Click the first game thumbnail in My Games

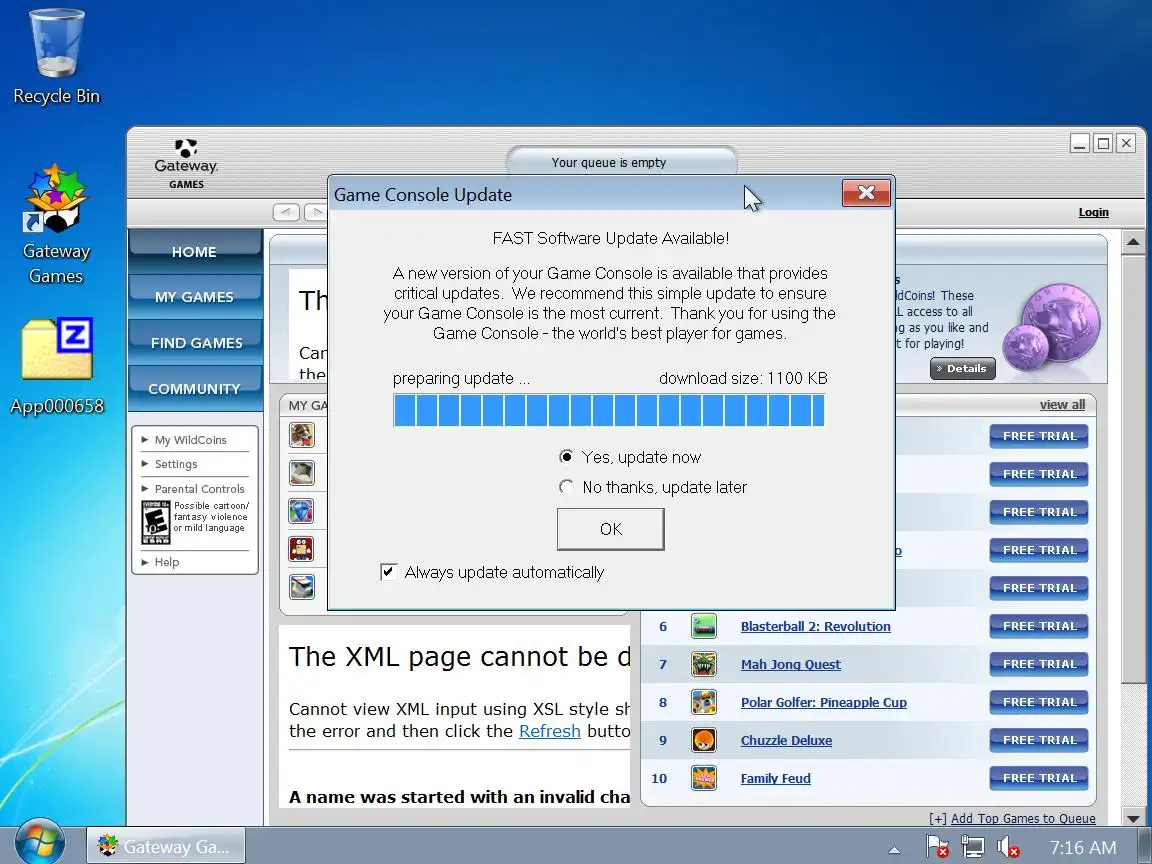point(301,435)
